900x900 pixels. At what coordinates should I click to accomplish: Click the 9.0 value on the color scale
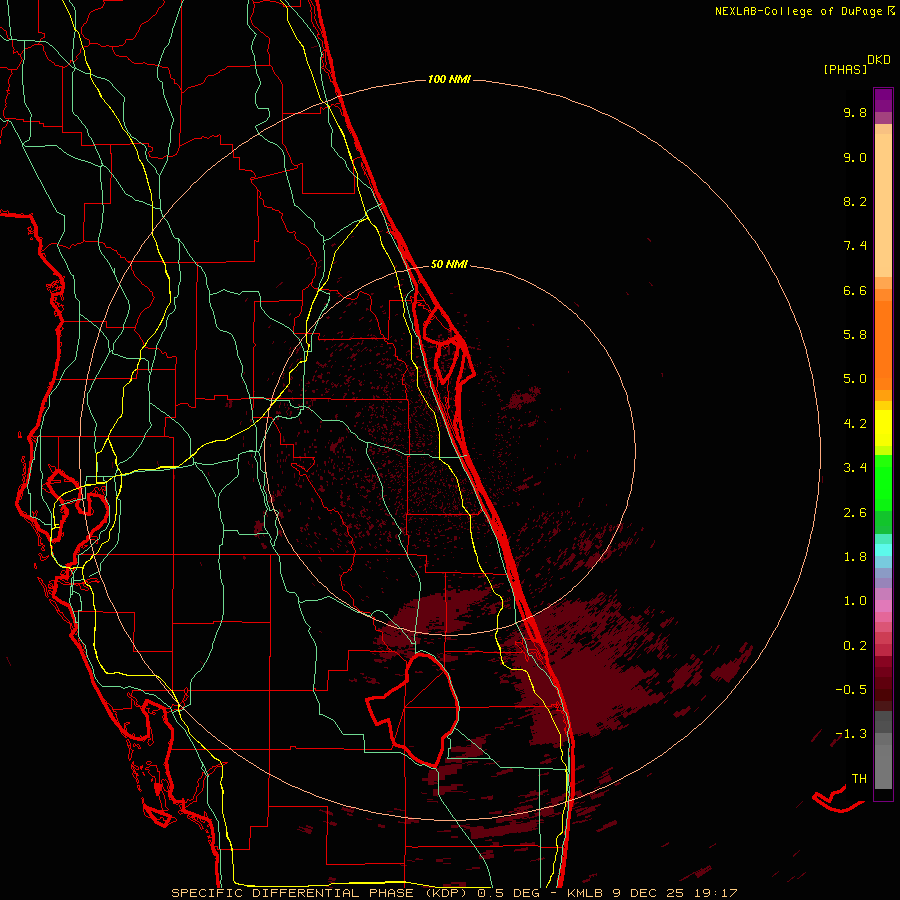pyautogui.click(x=855, y=157)
